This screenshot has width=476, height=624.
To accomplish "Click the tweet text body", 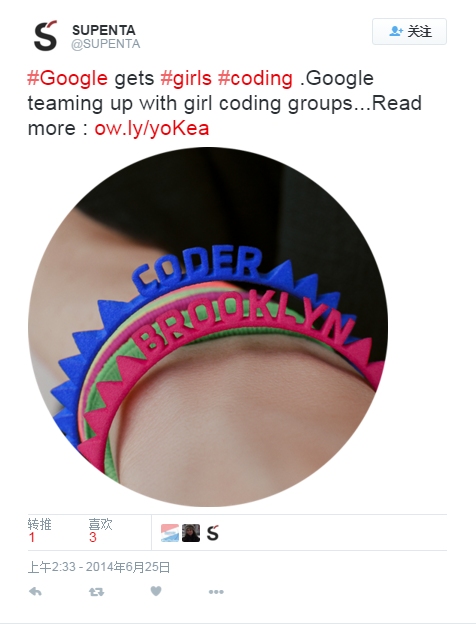I will 225,103.
